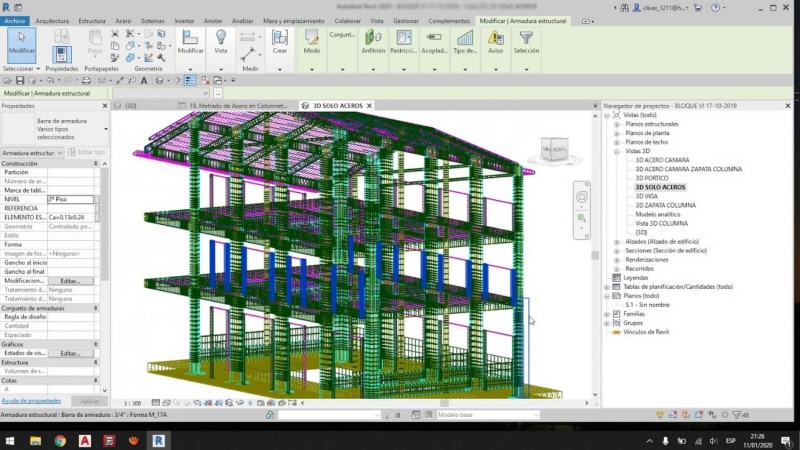
Task: Close the Propiedades panel
Action: point(105,106)
